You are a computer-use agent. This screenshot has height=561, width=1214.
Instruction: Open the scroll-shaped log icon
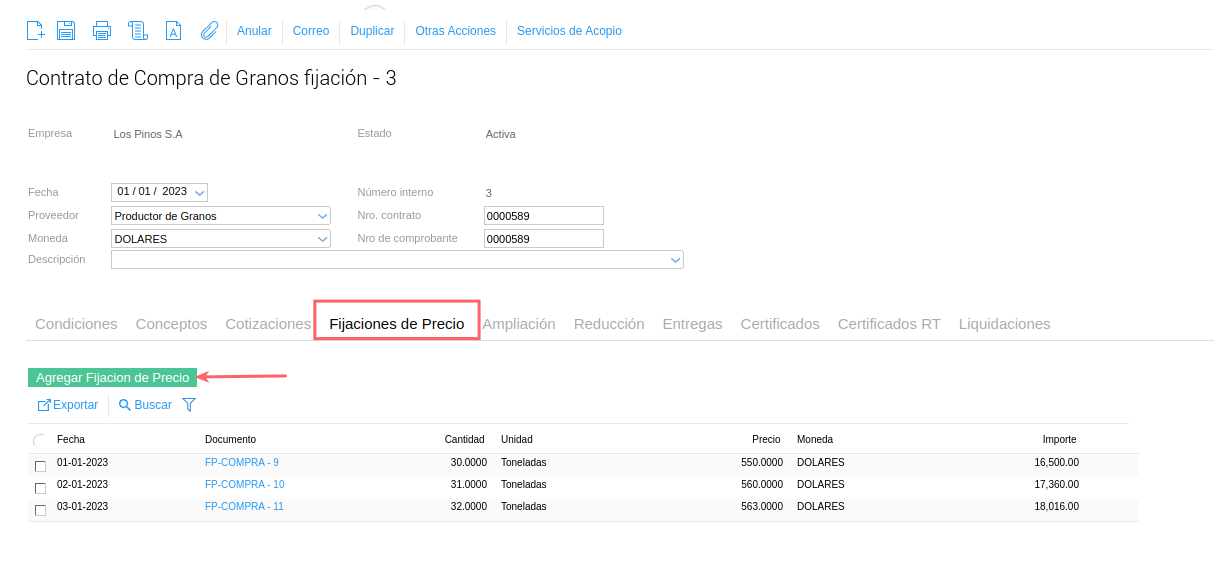coord(138,30)
